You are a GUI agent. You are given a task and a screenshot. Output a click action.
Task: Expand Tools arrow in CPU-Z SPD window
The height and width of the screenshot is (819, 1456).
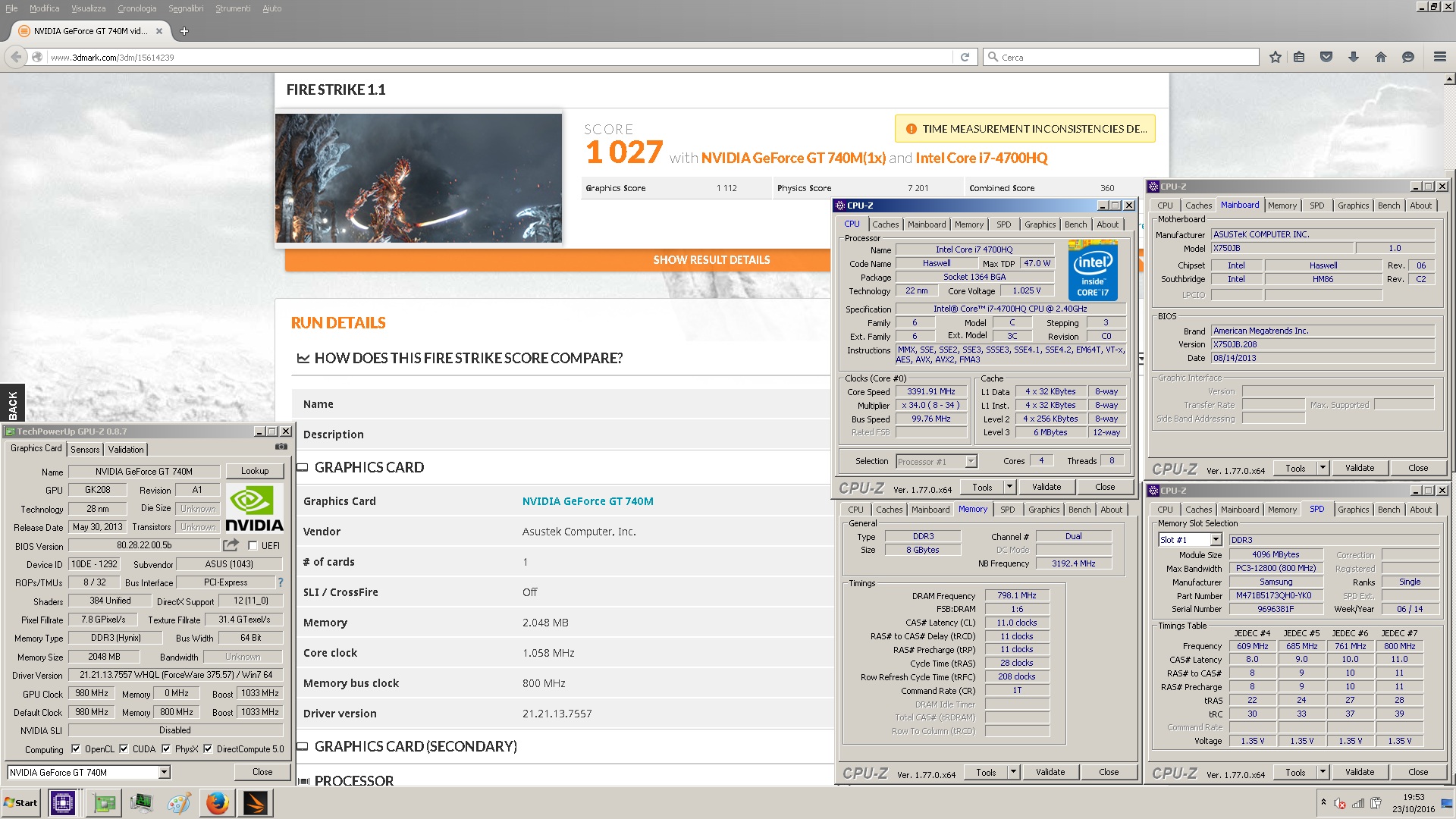coord(1323,772)
